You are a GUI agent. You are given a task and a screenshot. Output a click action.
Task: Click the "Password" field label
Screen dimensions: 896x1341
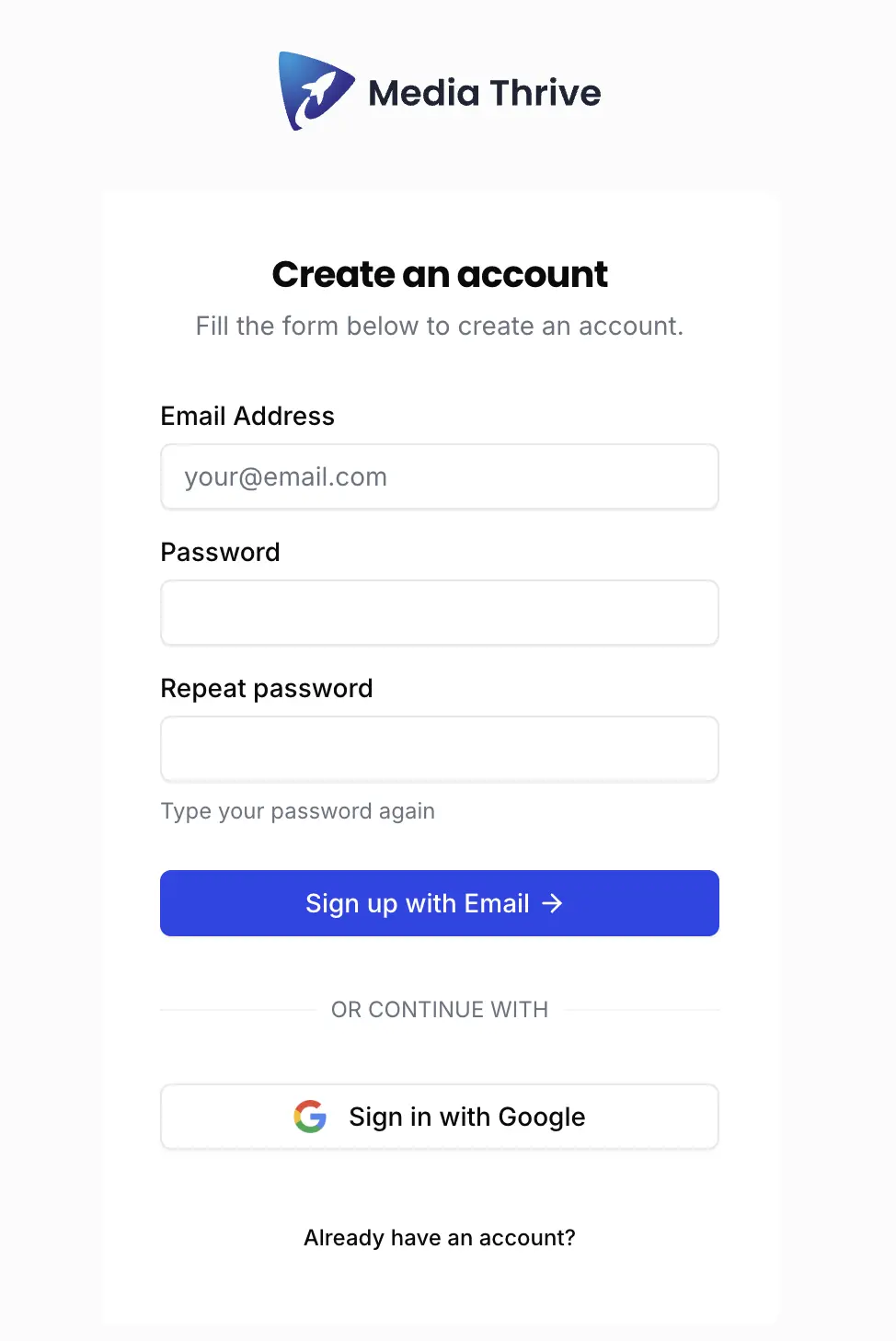coord(220,552)
